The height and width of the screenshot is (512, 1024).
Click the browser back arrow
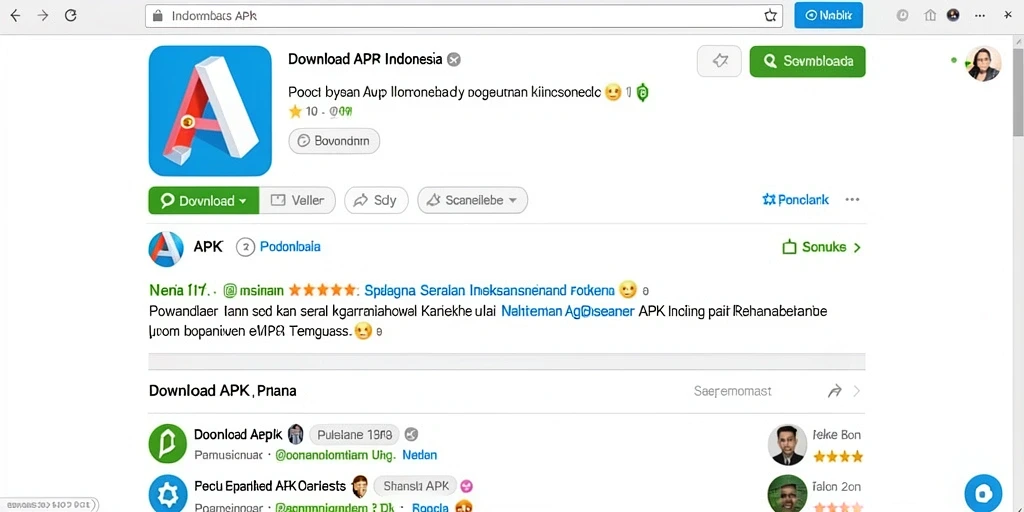[x=15, y=16]
